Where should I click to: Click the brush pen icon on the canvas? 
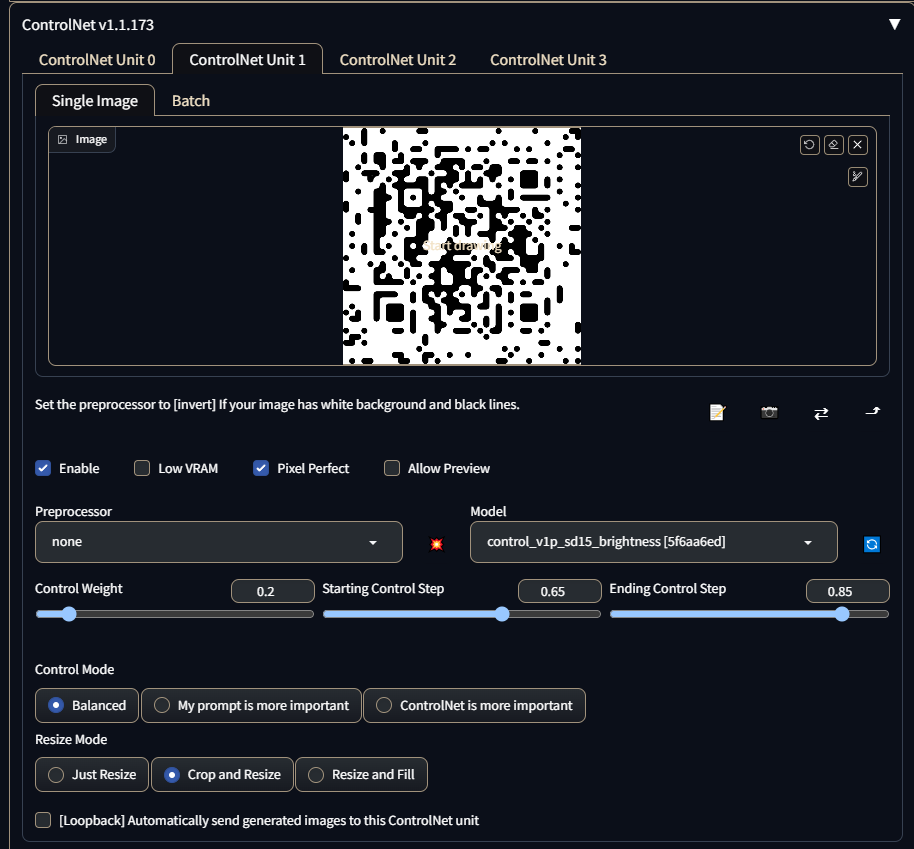tap(858, 177)
